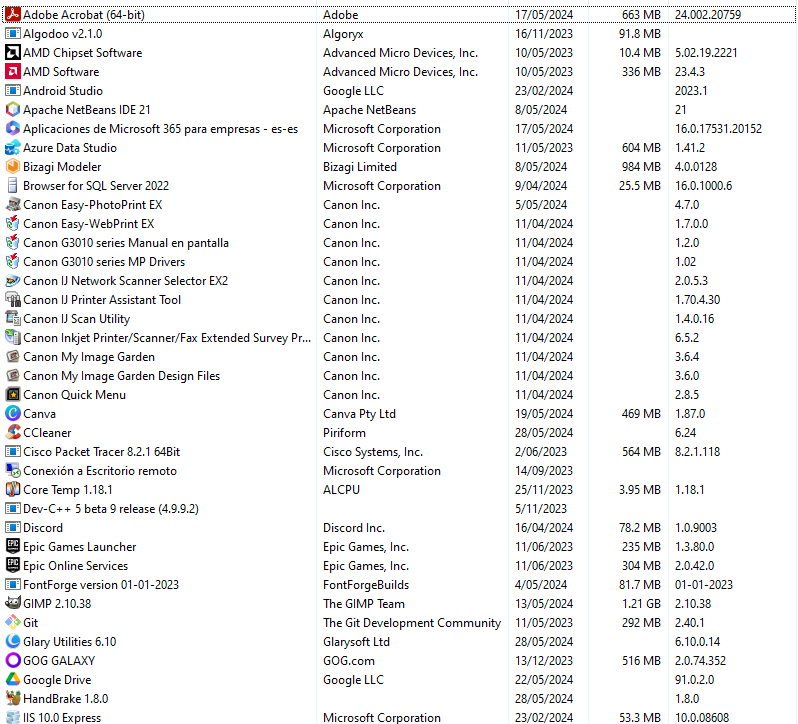Click the CCleaner icon
The height and width of the screenshot is (724, 798).
[x=13, y=432]
